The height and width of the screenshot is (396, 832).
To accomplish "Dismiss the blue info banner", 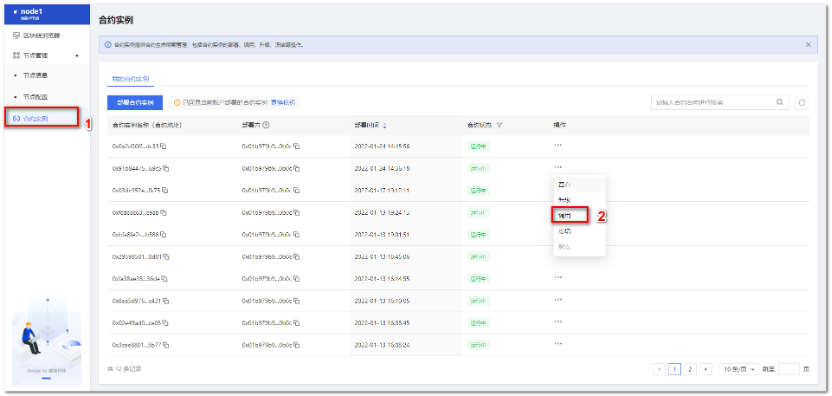I will coord(808,45).
